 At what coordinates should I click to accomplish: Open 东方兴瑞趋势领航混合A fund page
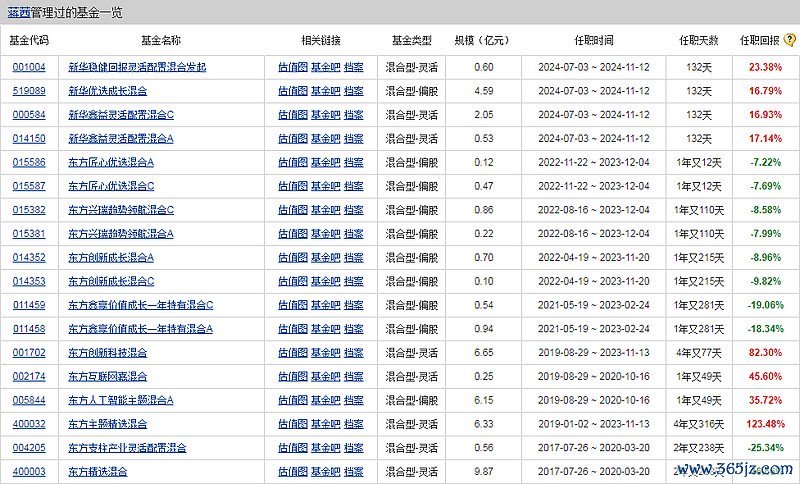tap(121, 234)
